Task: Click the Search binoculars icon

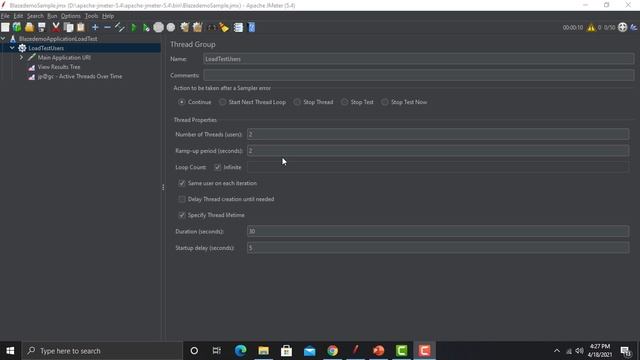Action: (212, 27)
